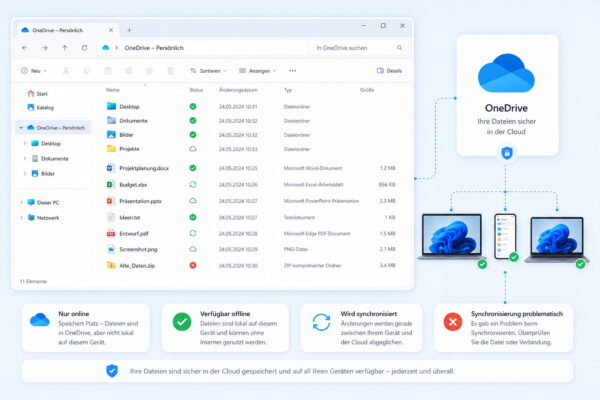
Task: Click the cloud status icon for Projekte
Action: coord(193,149)
